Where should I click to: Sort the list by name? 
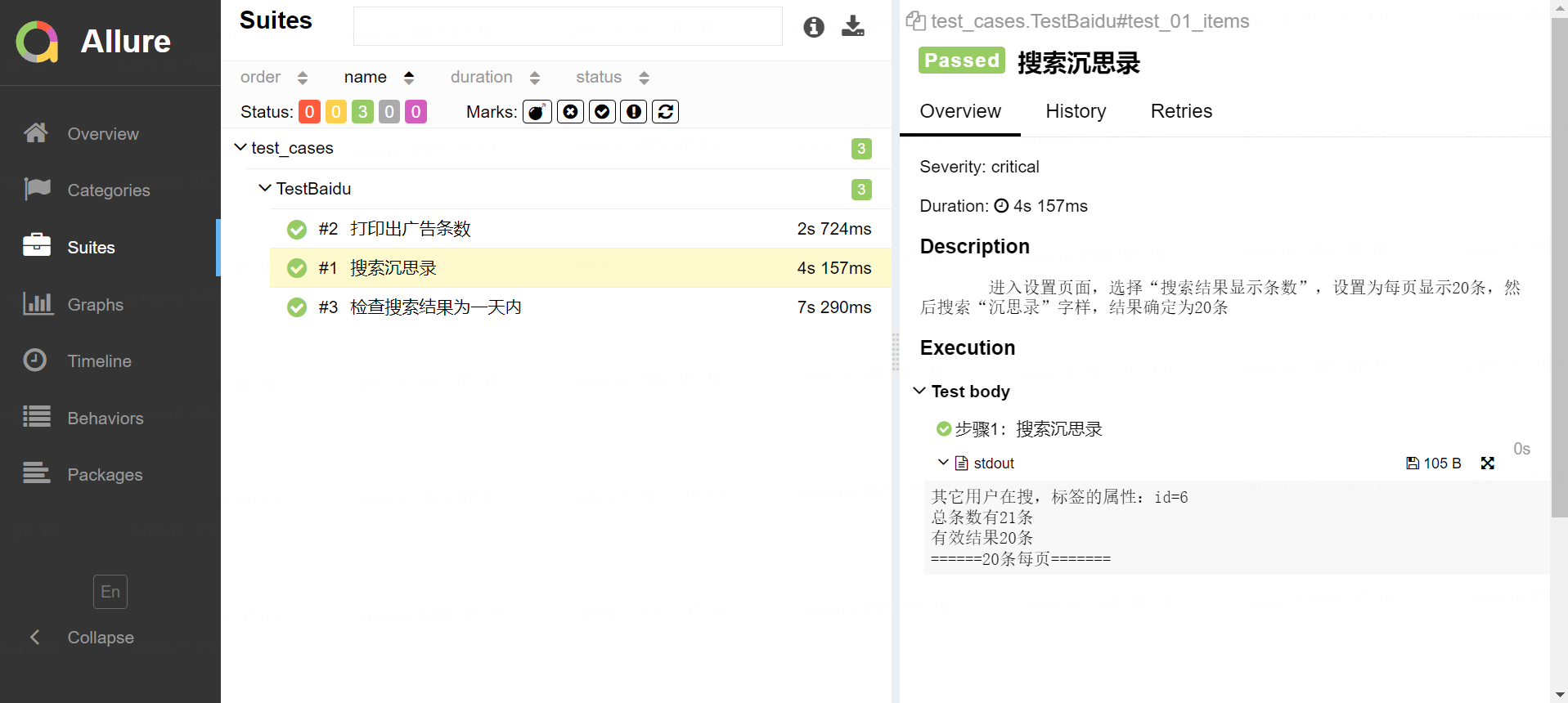coord(379,77)
